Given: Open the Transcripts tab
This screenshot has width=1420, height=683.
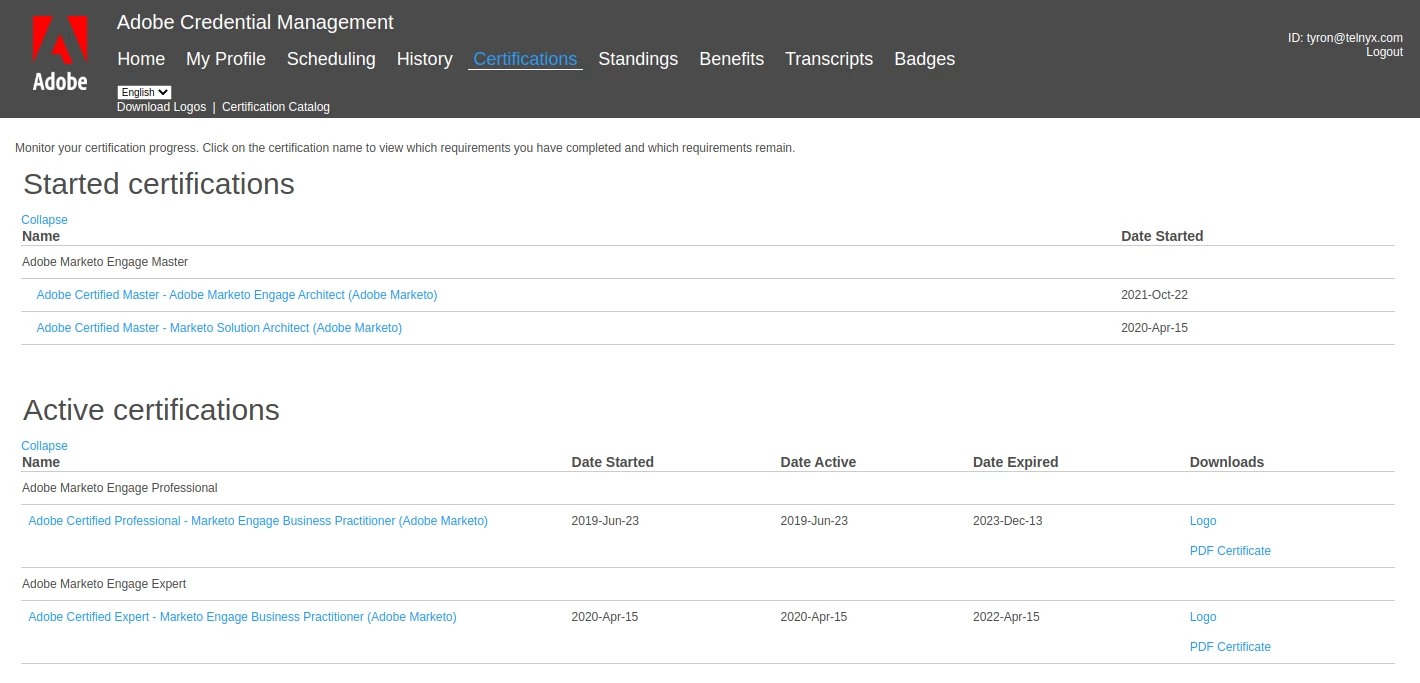Looking at the screenshot, I should click(x=829, y=59).
